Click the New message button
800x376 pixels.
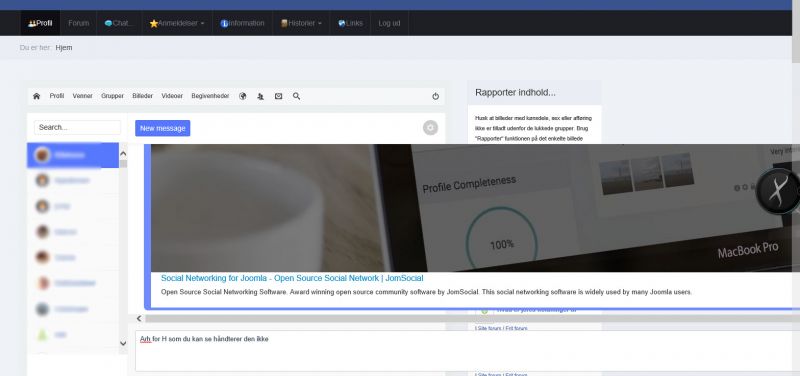click(163, 128)
